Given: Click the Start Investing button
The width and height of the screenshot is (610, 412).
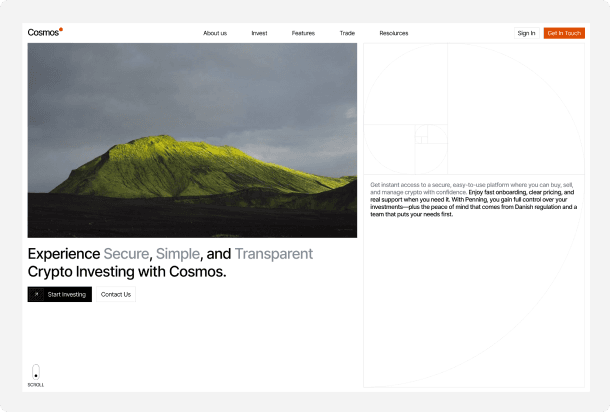Looking at the screenshot, I should [60, 294].
